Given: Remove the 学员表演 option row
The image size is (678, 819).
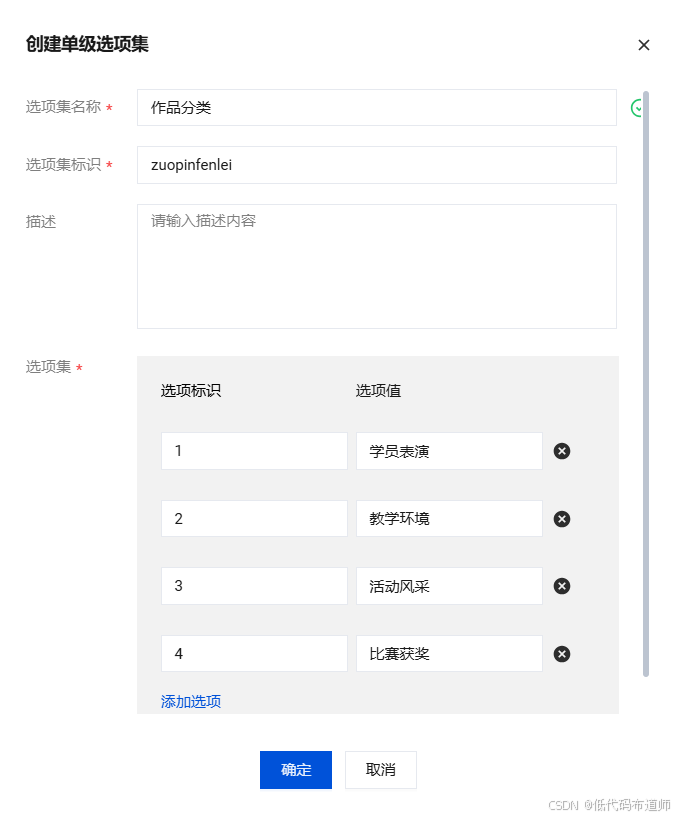Looking at the screenshot, I should coord(562,451).
